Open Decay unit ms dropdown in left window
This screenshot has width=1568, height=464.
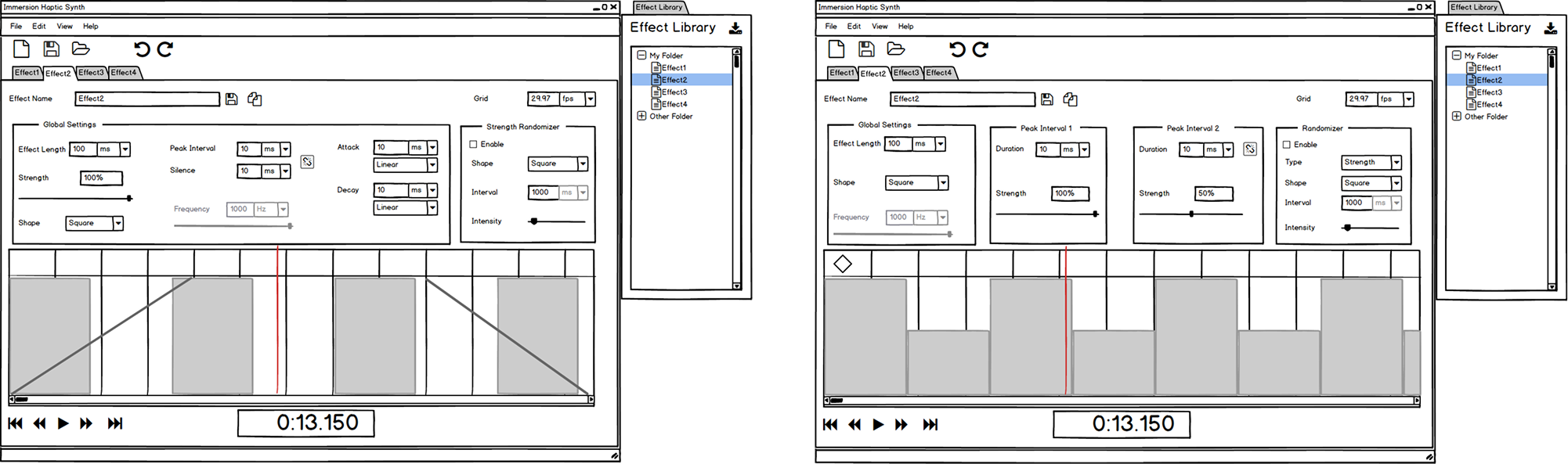[x=432, y=190]
